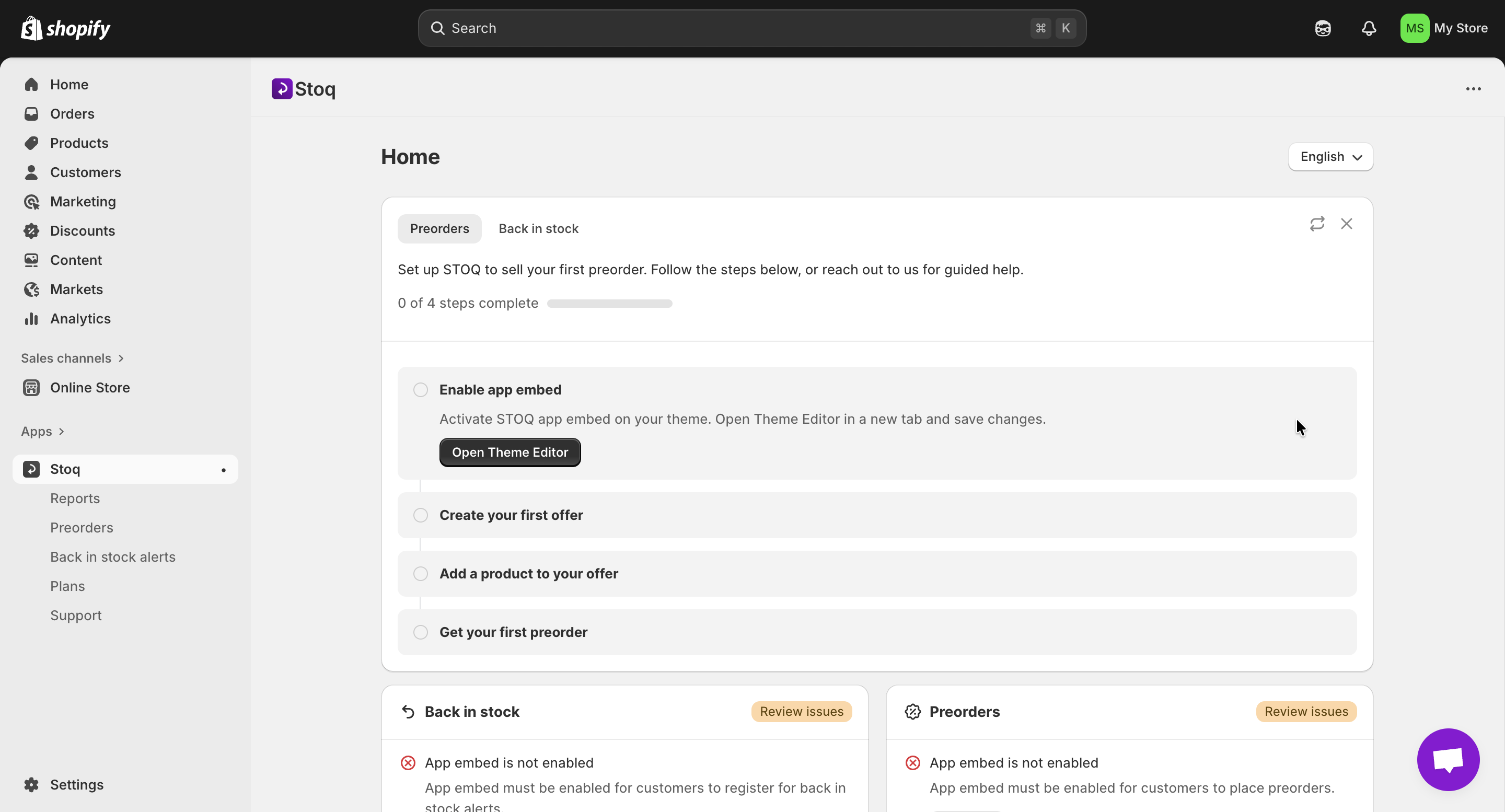Open the English language dropdown
The image size is (1505, 812).
[1330, 157]
